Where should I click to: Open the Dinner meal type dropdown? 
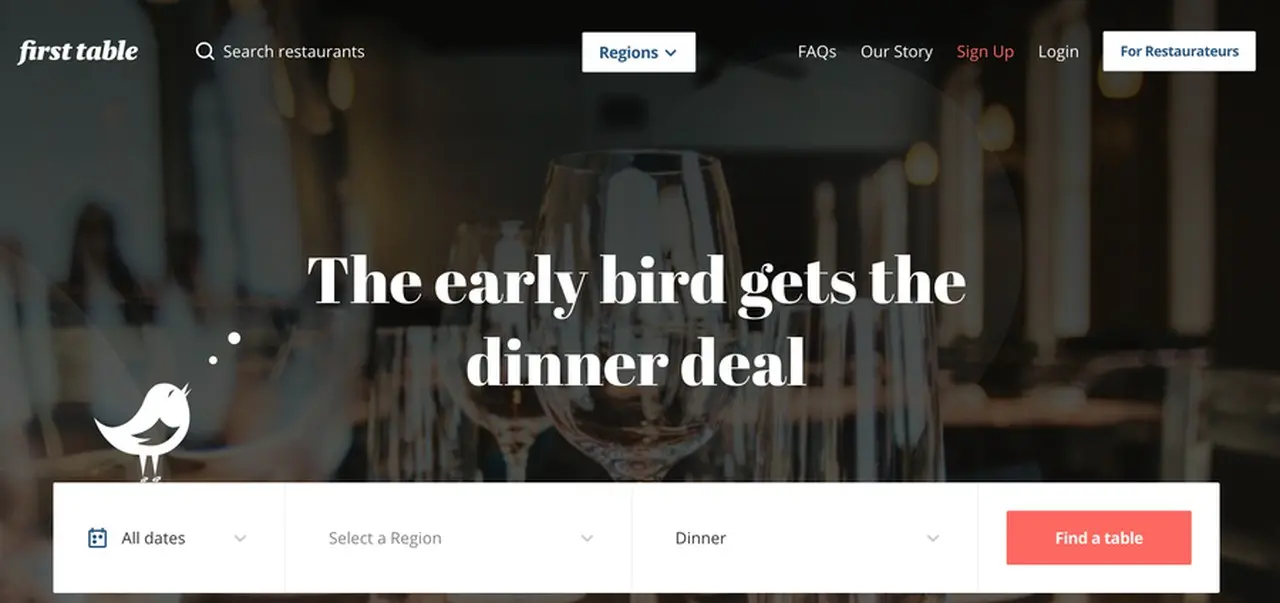805,538
